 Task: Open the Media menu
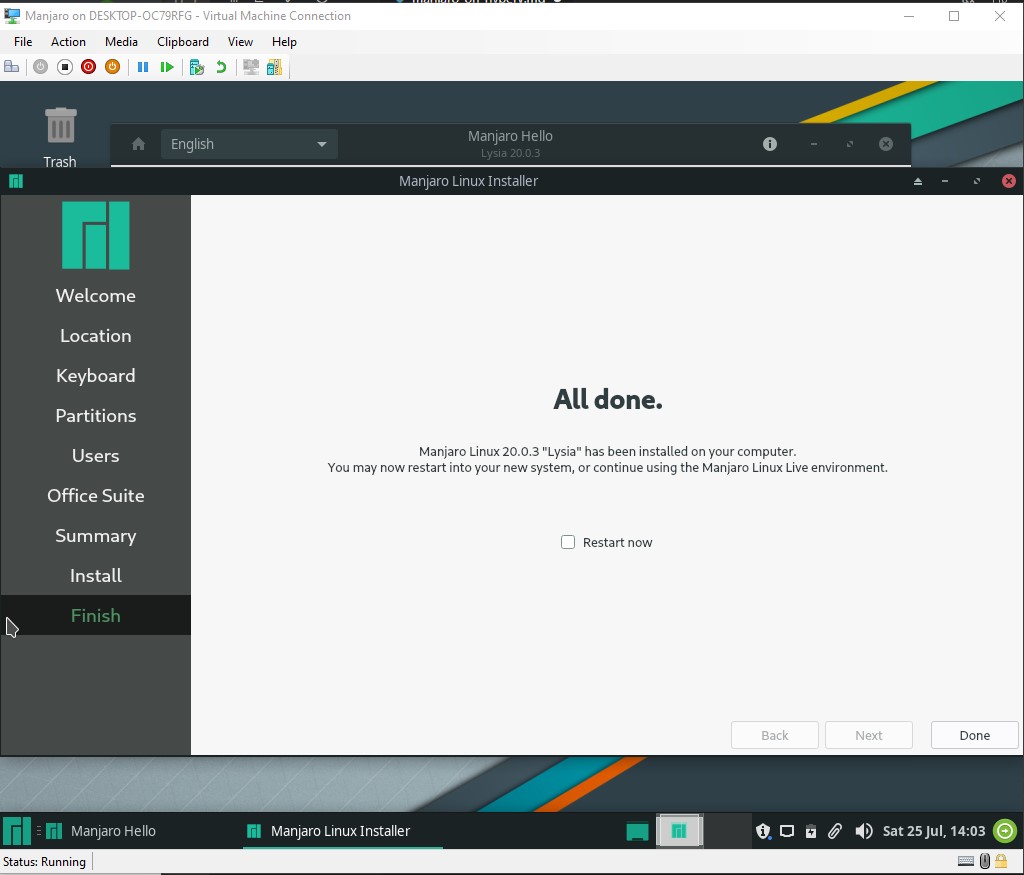tap(121, 42)
